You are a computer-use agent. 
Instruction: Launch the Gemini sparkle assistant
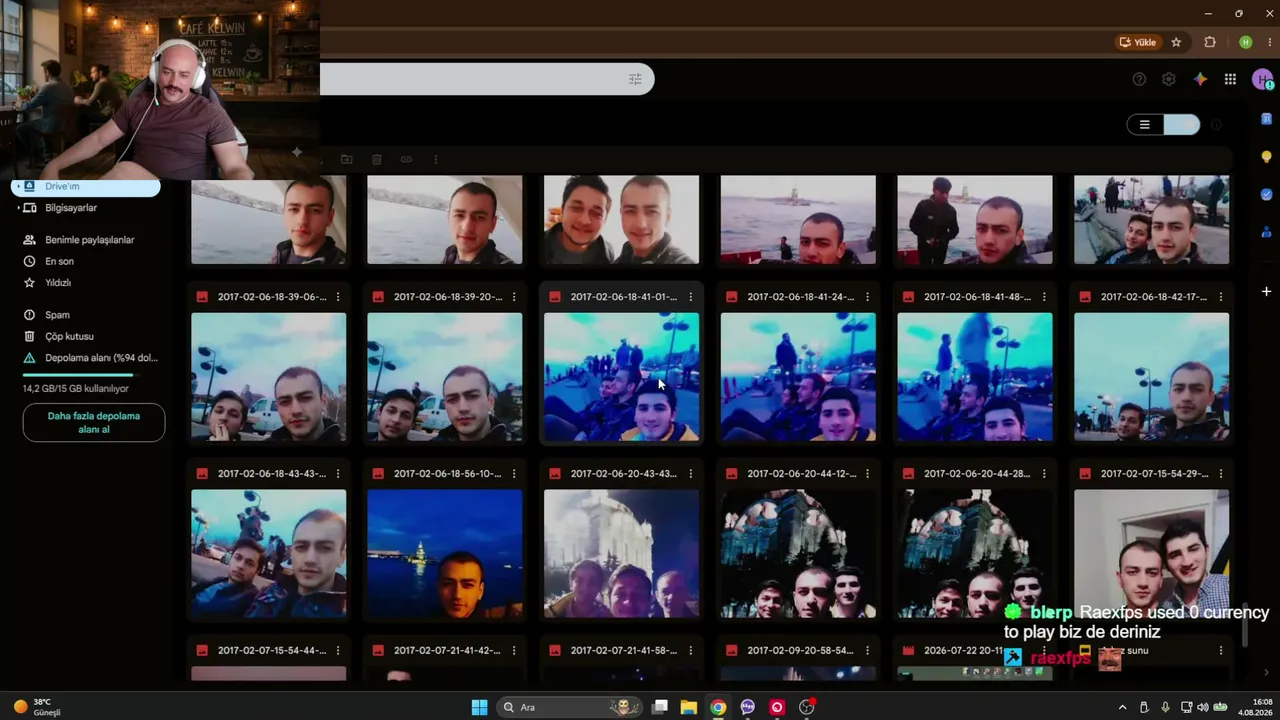[x=1200, y=79]
